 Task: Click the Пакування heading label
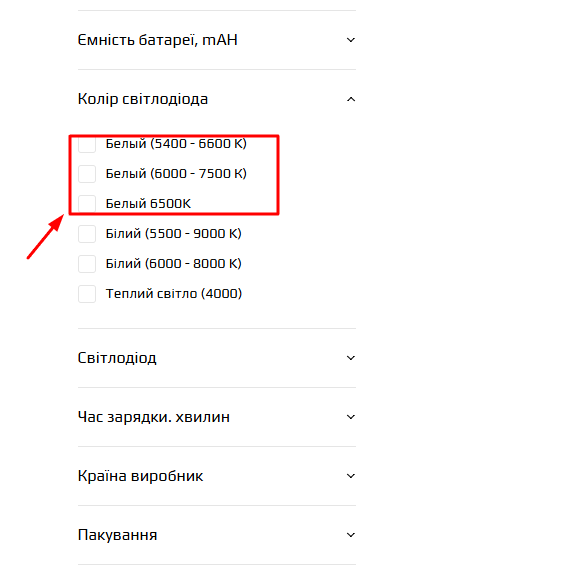pyautogui.click(x=117, y=535)
